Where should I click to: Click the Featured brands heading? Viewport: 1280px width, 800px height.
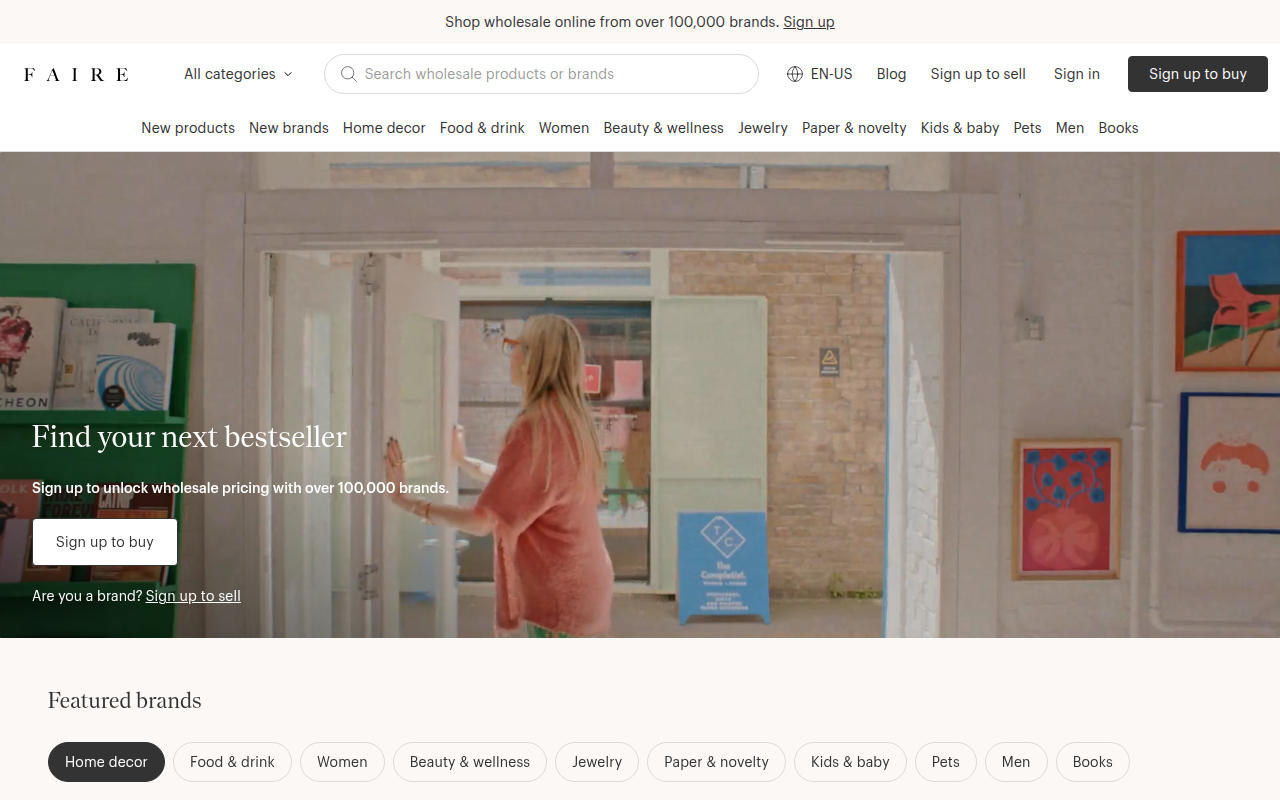(x=125, y=701)
